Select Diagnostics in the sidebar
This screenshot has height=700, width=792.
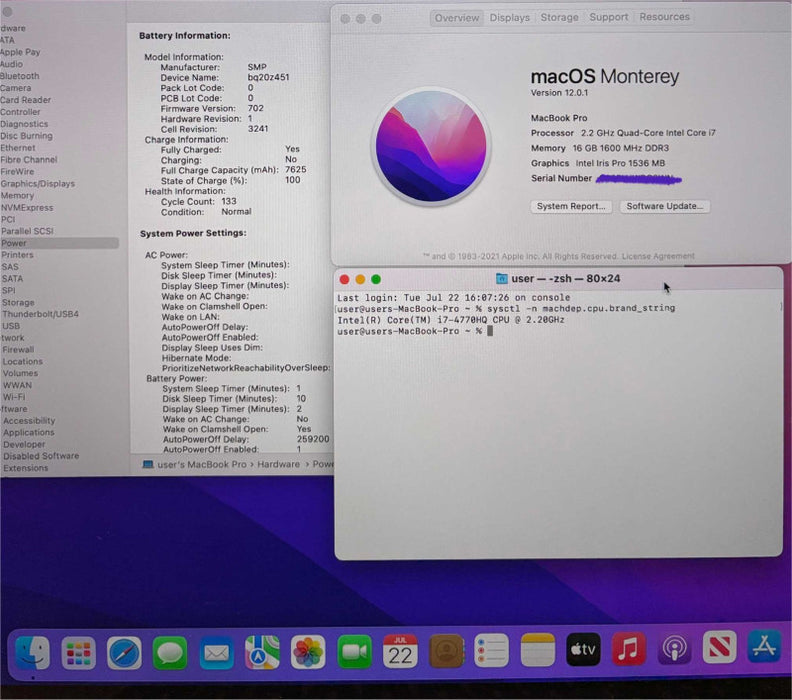[24, 124]
